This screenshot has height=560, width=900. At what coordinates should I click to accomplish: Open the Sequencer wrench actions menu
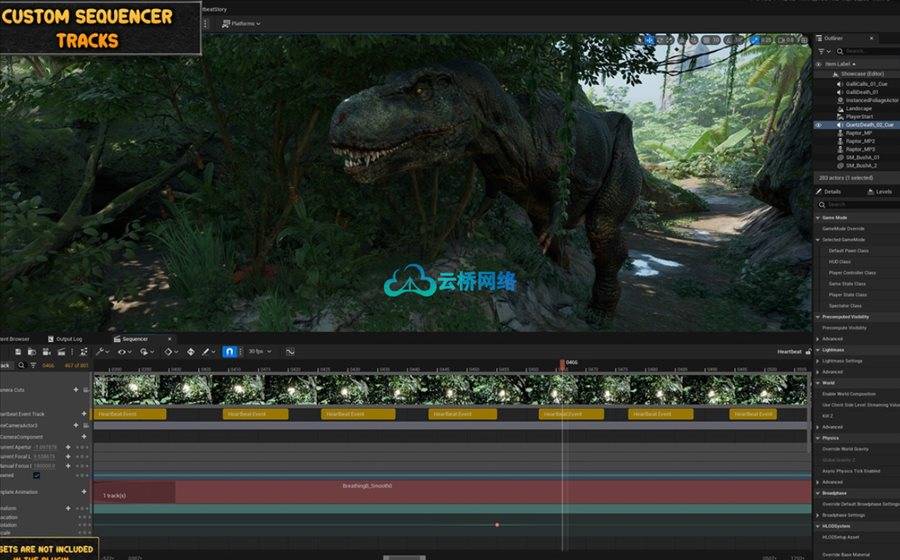(102, 352)
